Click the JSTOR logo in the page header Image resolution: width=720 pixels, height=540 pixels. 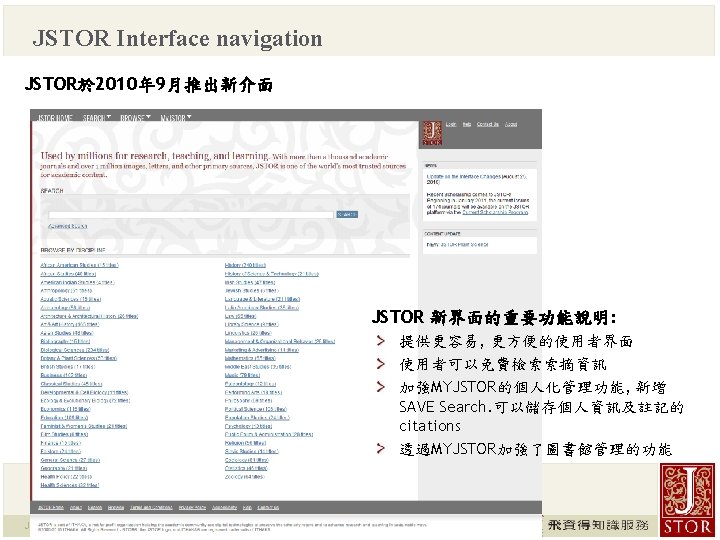pyautogui.click(x=432, y=133)
